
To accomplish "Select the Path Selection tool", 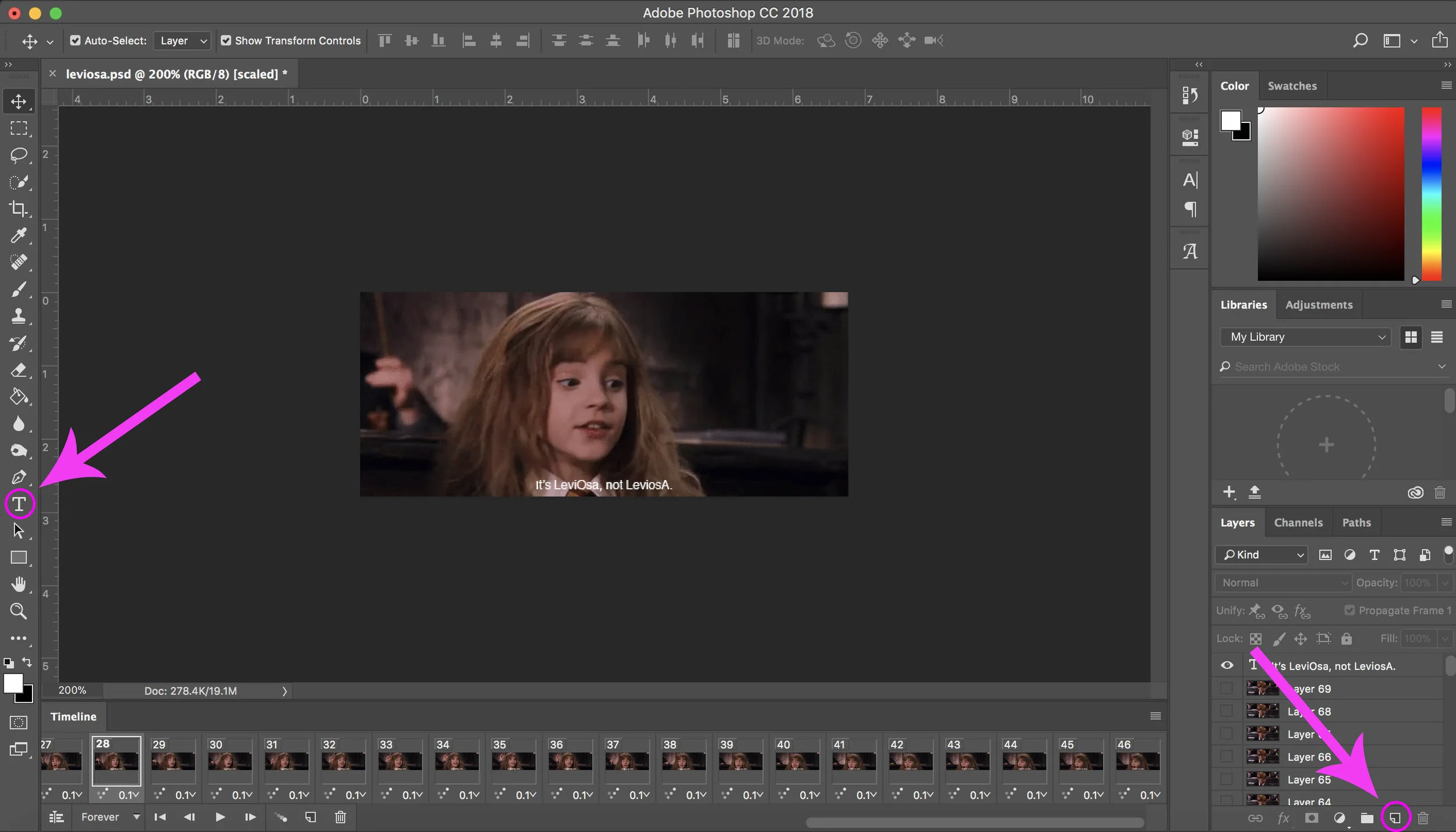I will (19, 531).
